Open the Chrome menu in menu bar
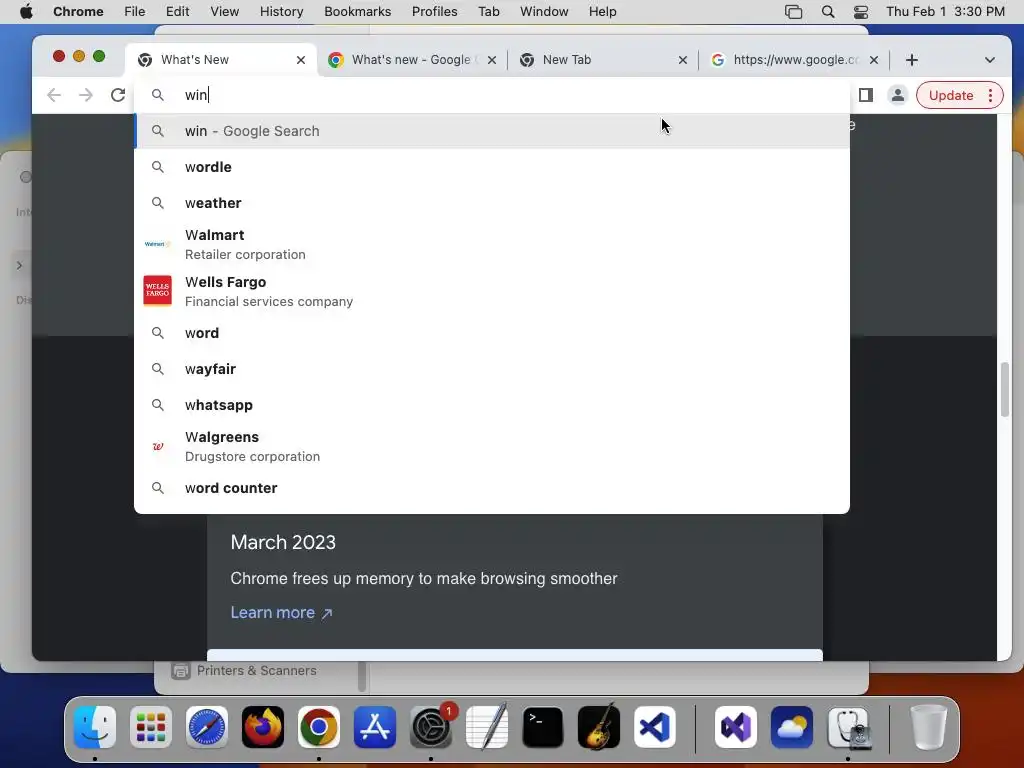This screenshot has width=1024, height=768. coord(78,12)
